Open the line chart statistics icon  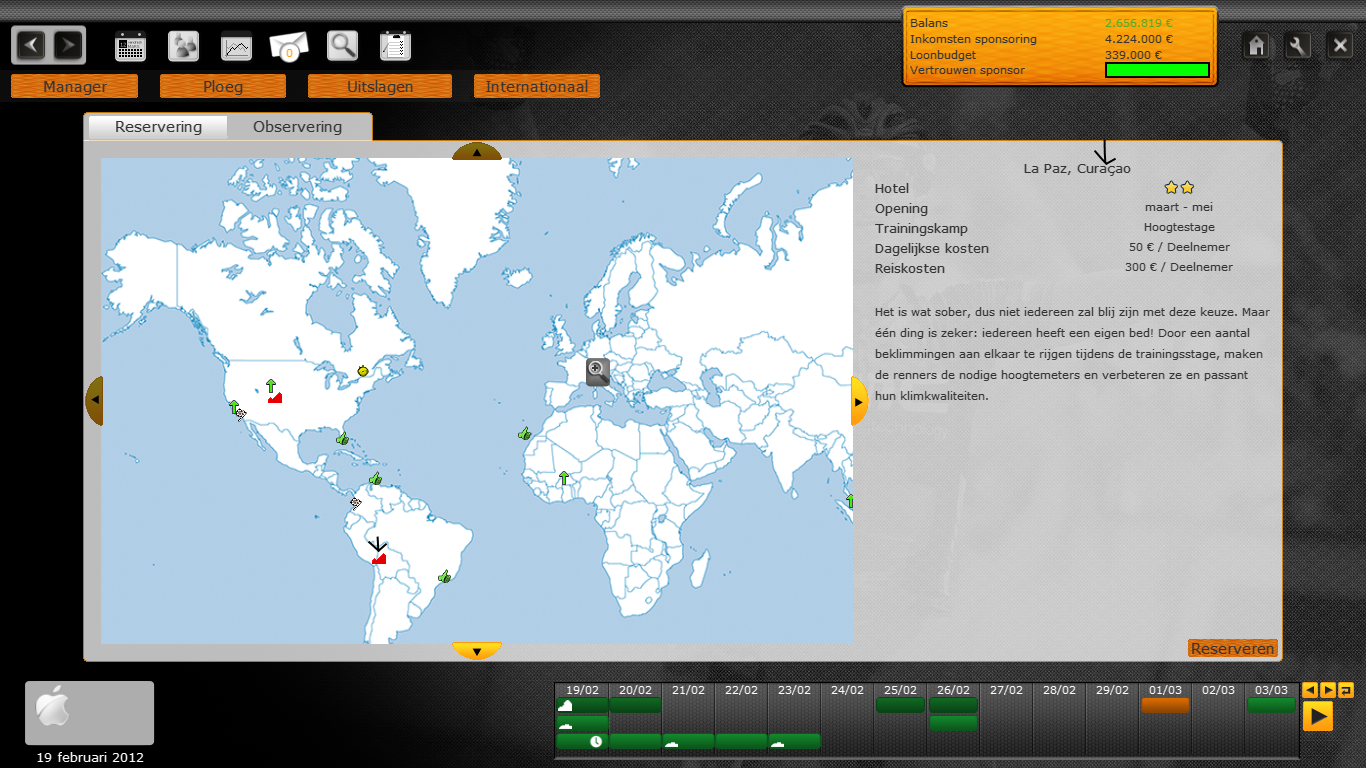click(x=237, y=46)
